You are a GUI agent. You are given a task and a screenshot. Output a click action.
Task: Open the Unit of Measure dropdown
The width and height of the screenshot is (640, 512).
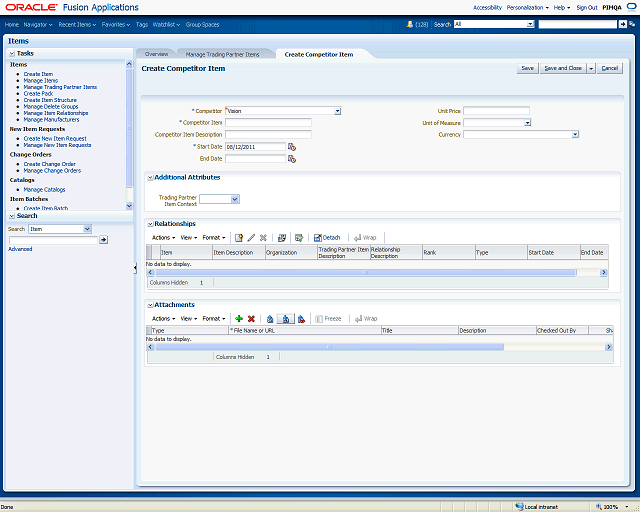click(x=526, y=123)
